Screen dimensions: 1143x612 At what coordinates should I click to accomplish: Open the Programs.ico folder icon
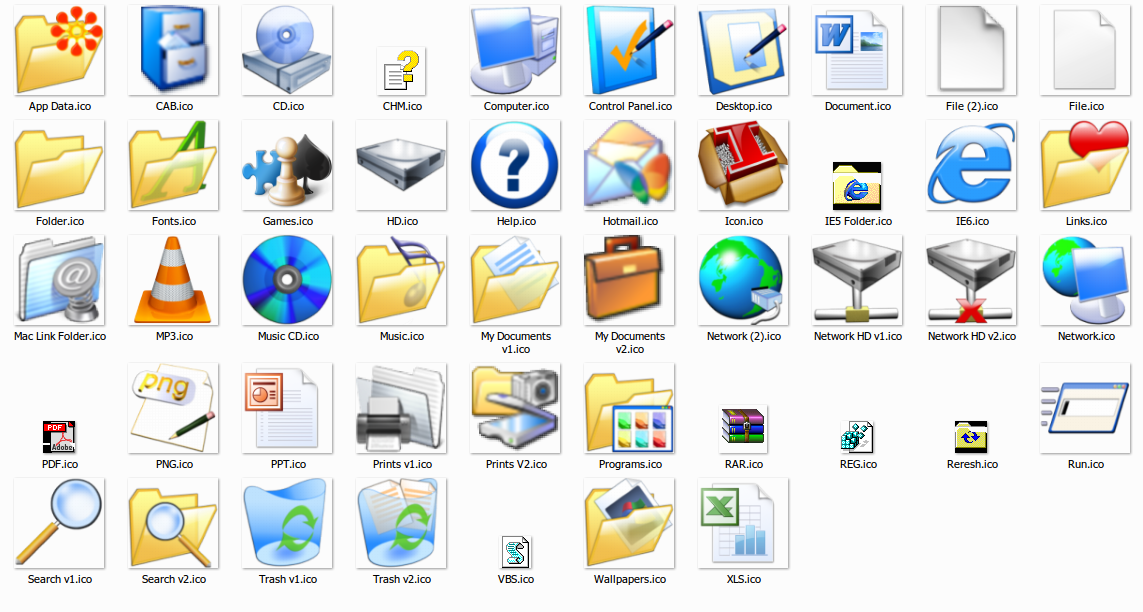(x=629, y=409)
